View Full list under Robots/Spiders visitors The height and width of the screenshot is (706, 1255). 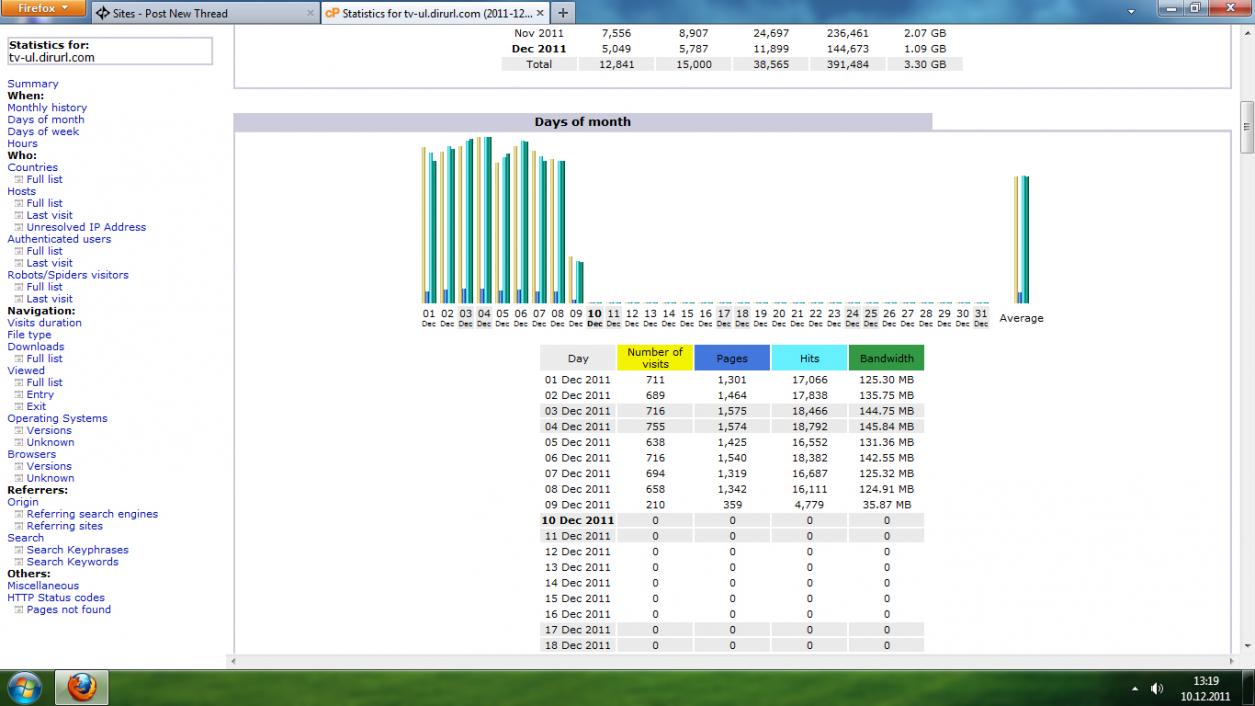44,288
